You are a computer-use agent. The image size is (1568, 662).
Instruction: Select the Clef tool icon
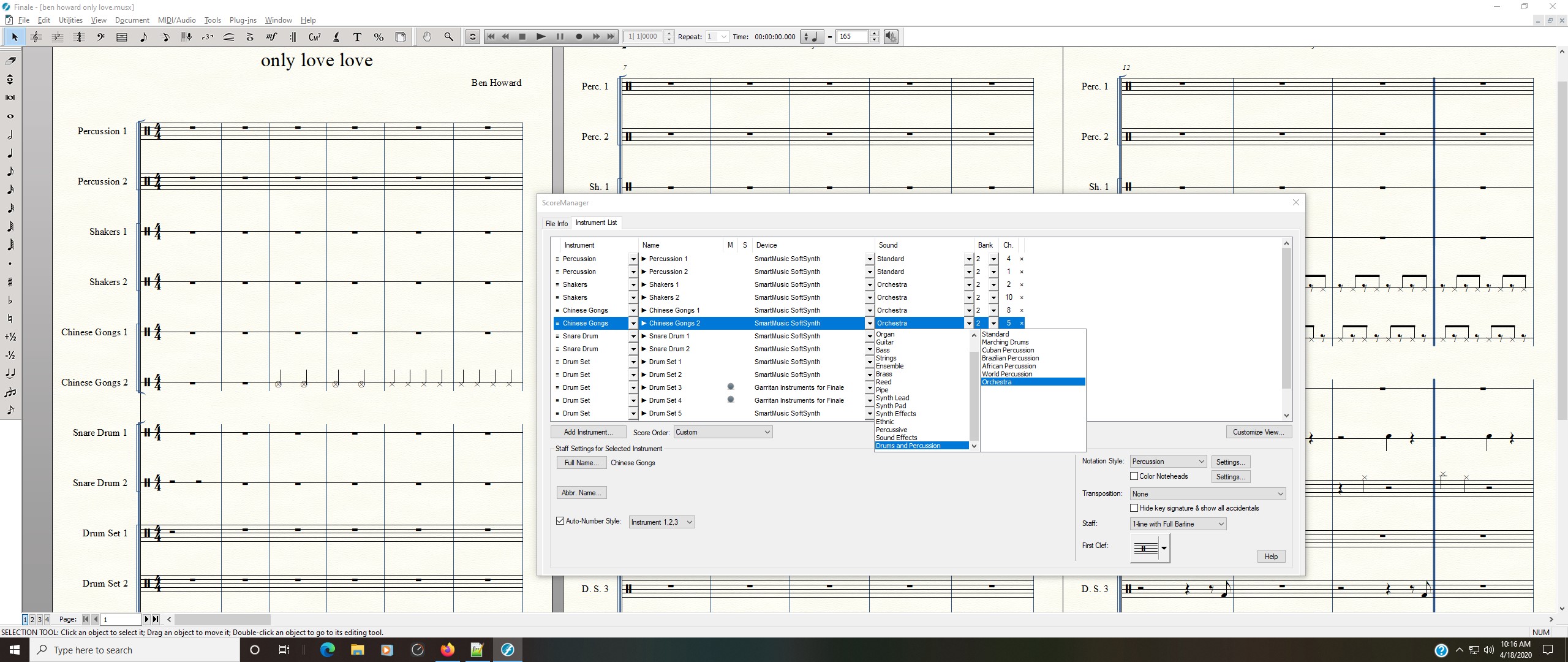(100, 37)
